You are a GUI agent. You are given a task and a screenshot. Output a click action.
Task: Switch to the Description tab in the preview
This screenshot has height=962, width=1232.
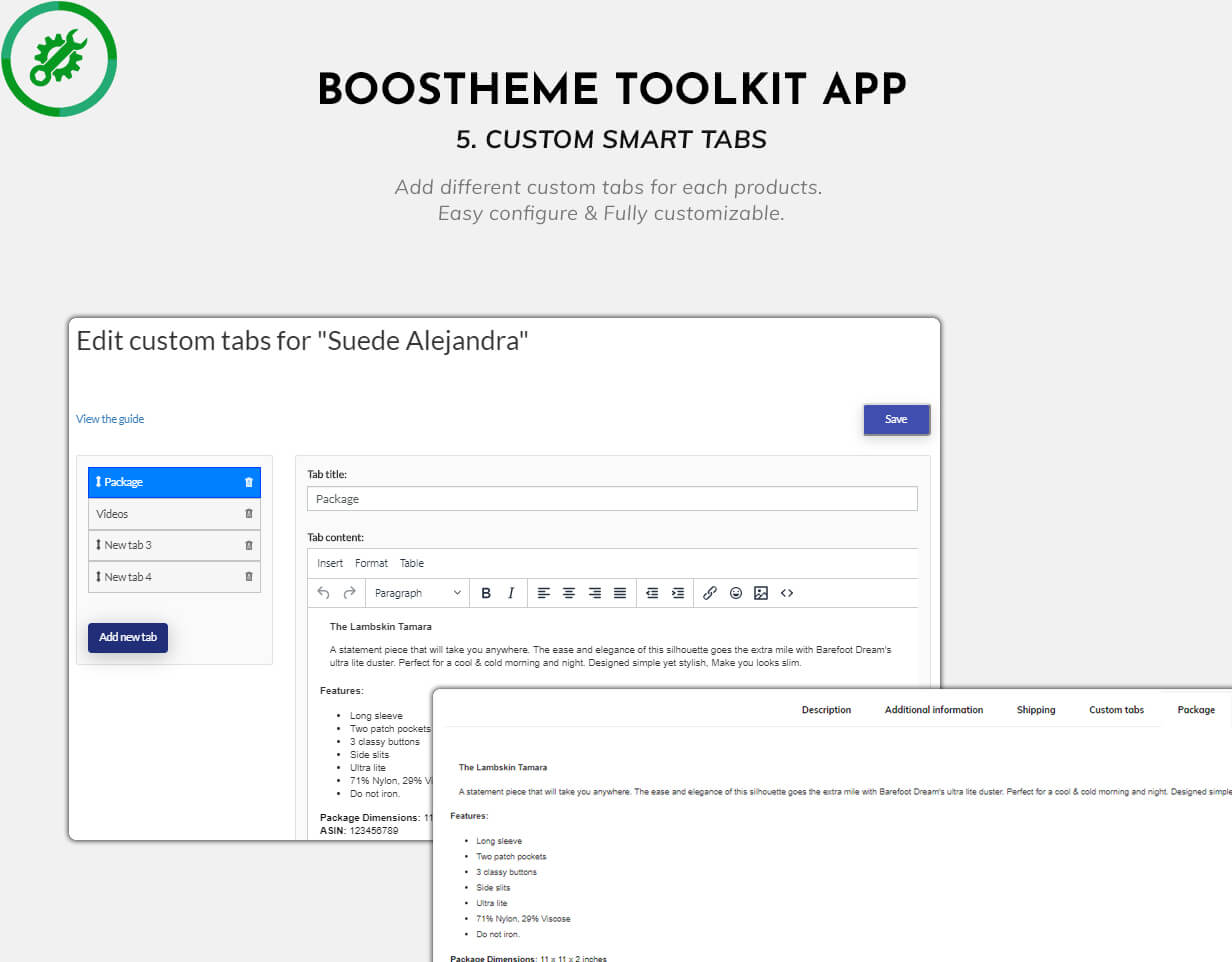(826, 710)
